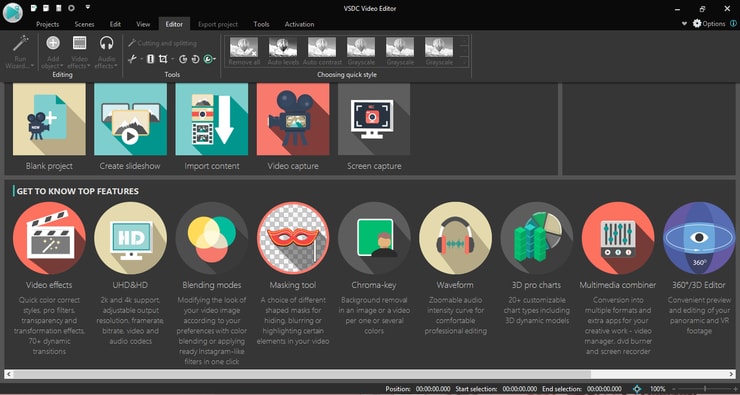The height and width of the screenshot is (395, 740).
Task: Click the scissors cut tool icon
Action: tap(133, 59)
